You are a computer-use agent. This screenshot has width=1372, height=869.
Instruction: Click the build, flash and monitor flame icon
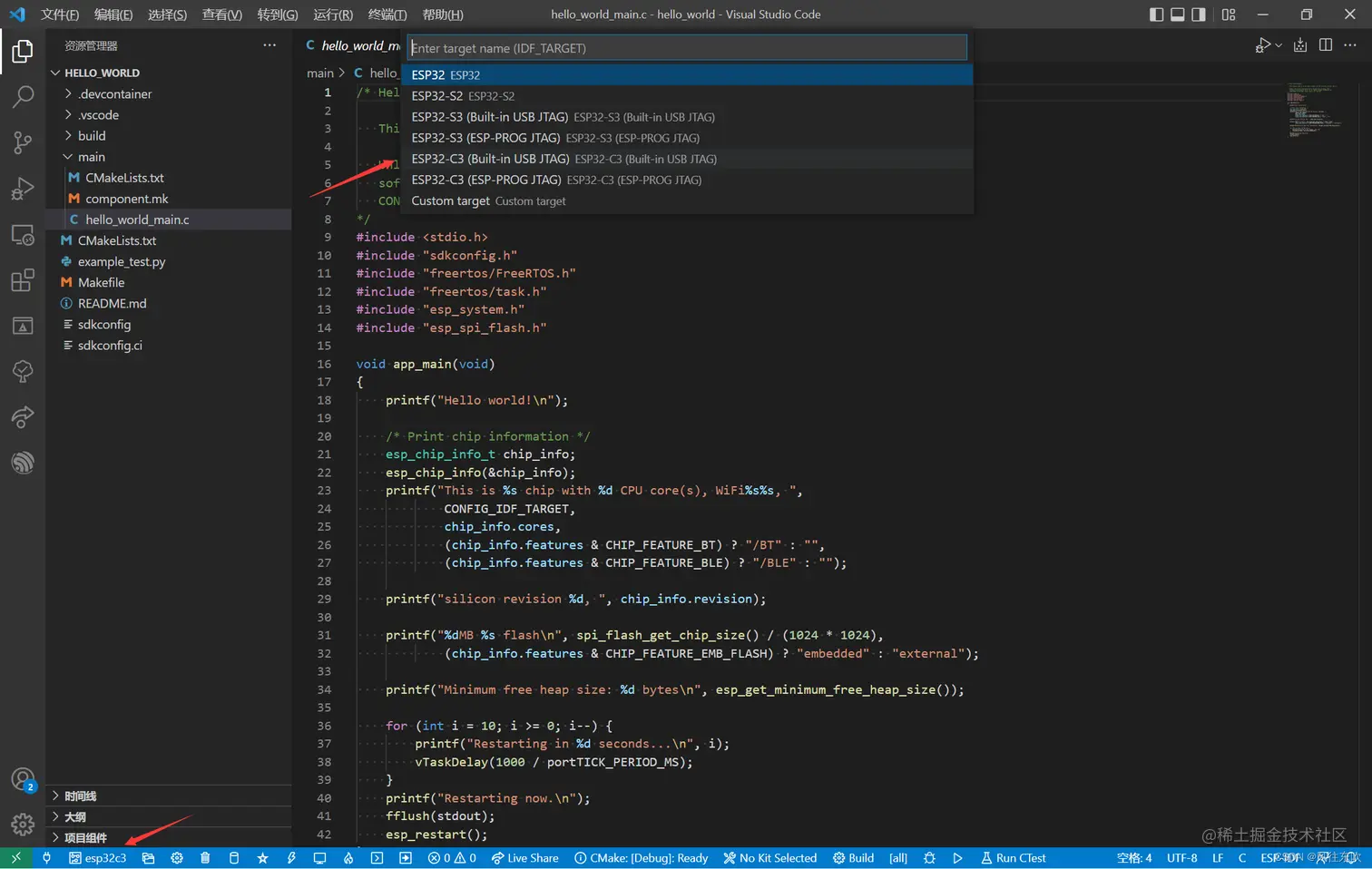click(348, 858)
